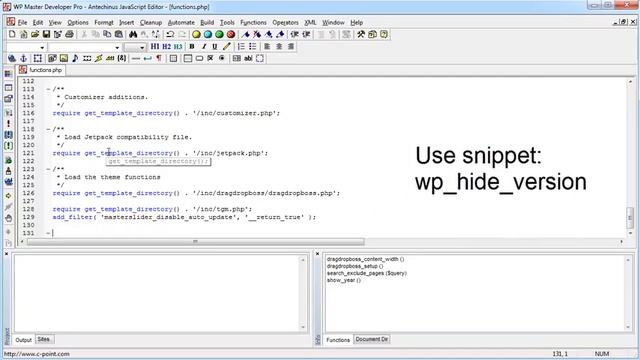Image resolution: width=640 pixels, height=360 pixels.
Task: Switch to the Sites tab
Action: (44, 339)
